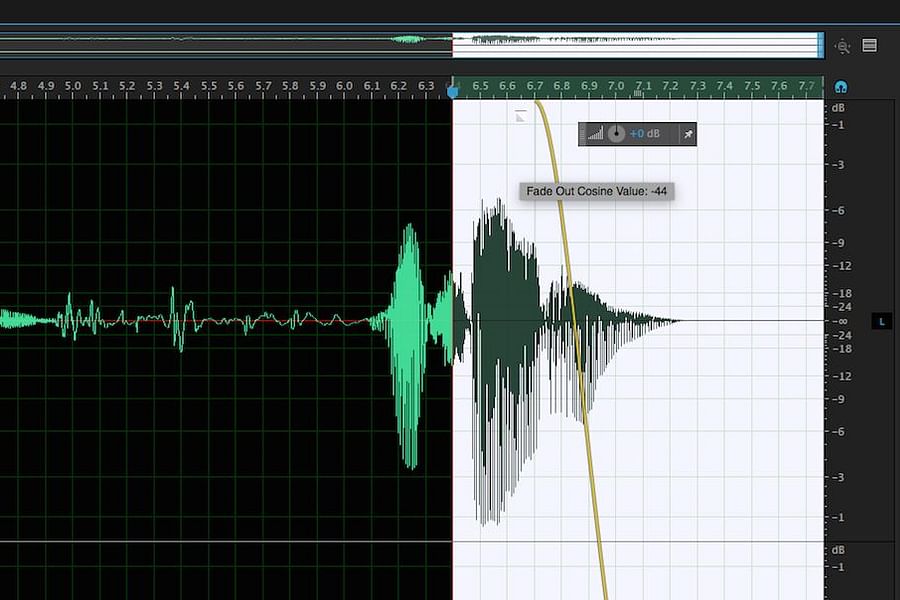Screen dimensions: 900x600
Task: Select the zoom navigator icon
Action: [x=843, y=45]
